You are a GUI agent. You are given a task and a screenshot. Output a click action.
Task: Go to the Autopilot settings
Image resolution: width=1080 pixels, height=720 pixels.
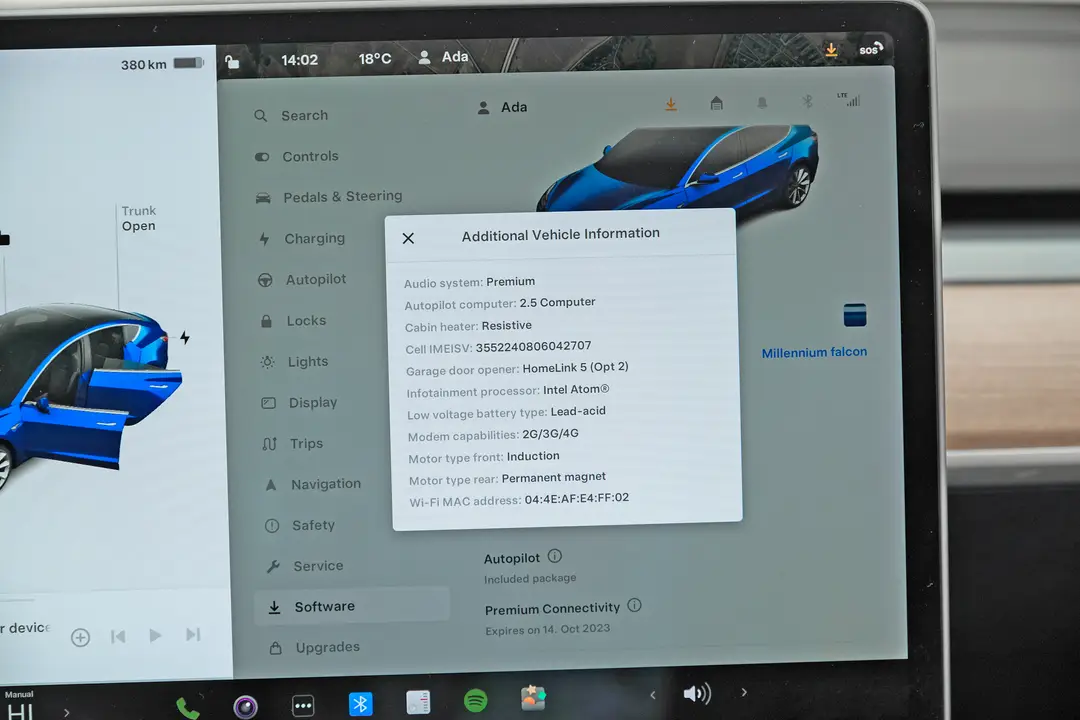[x=302, y=280]
